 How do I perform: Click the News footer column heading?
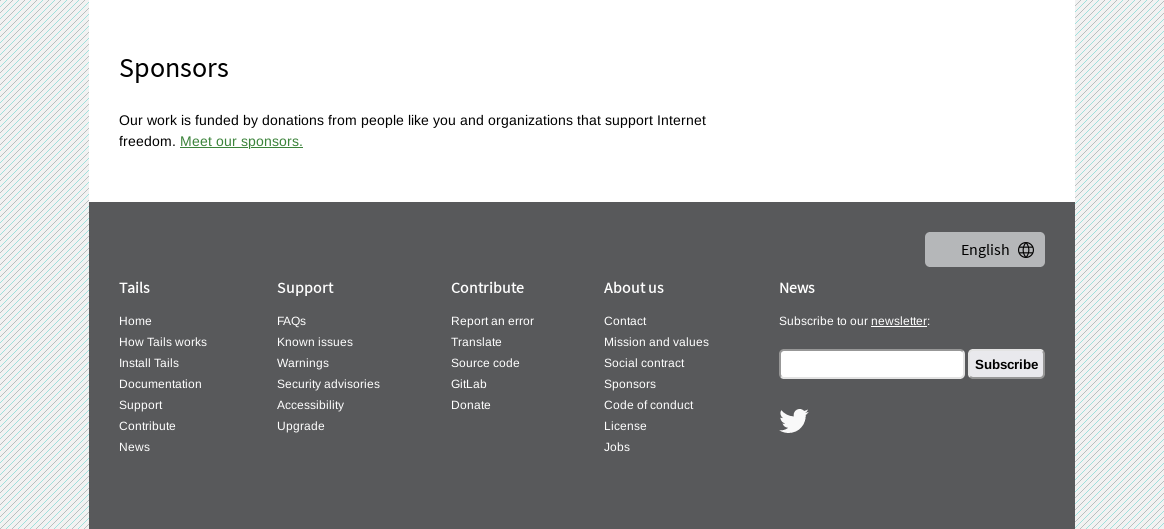tap(797, 287)
